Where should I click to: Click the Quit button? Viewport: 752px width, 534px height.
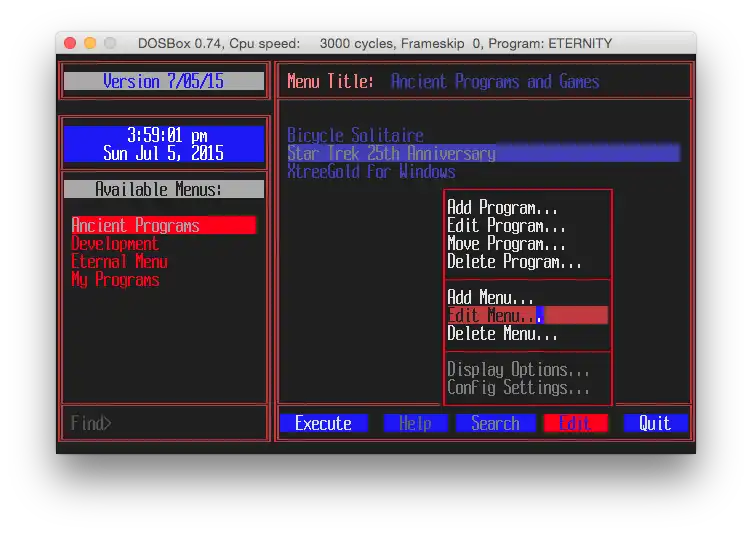click(x=656, y=423)
